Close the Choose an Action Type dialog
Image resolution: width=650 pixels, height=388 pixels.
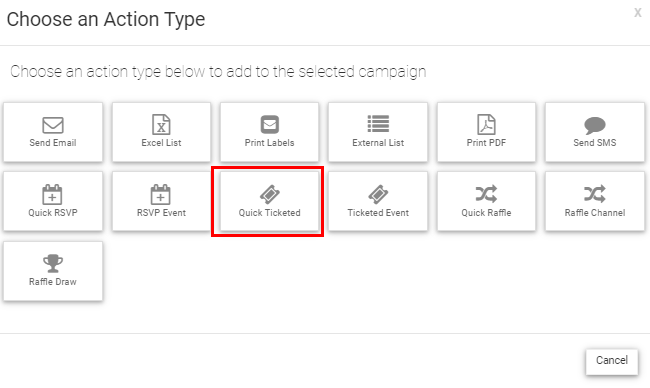pyautogui.click(x=638, y=13)
